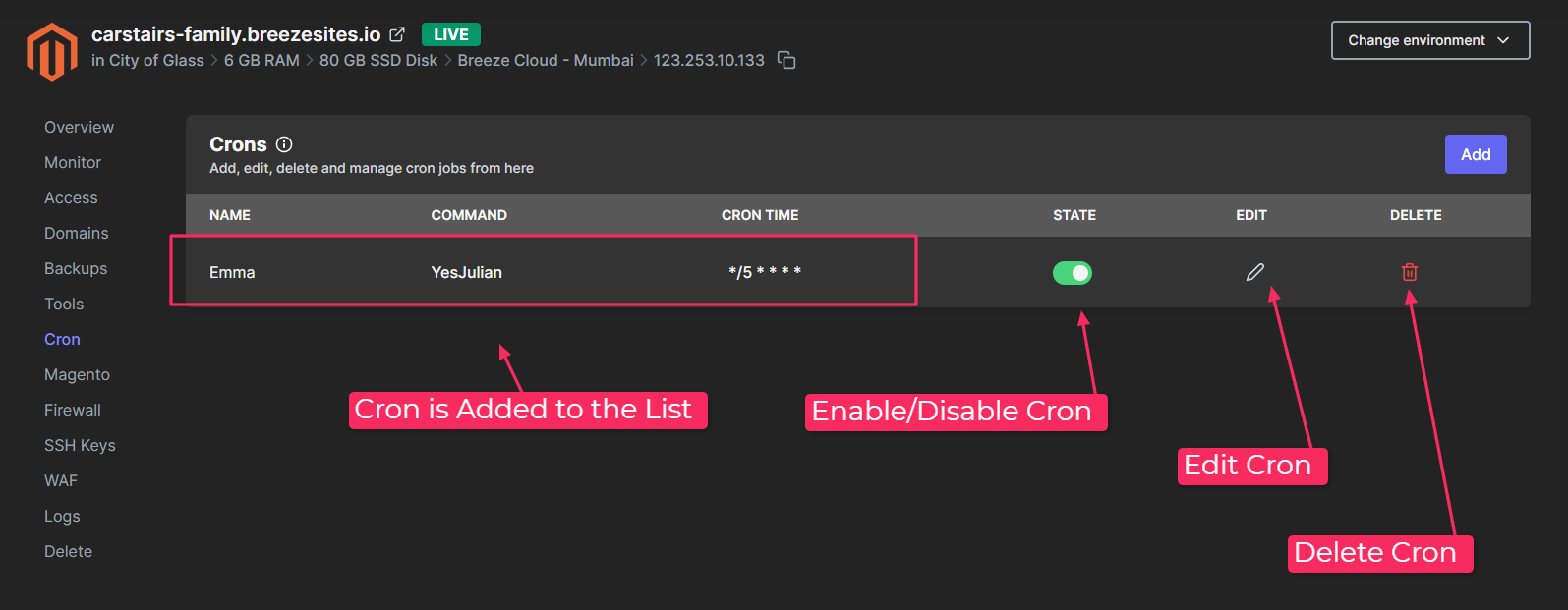Click carstairs-family.breezesites.io site title
This screenshot has width=1568, height=610.
tap(236, 34)
